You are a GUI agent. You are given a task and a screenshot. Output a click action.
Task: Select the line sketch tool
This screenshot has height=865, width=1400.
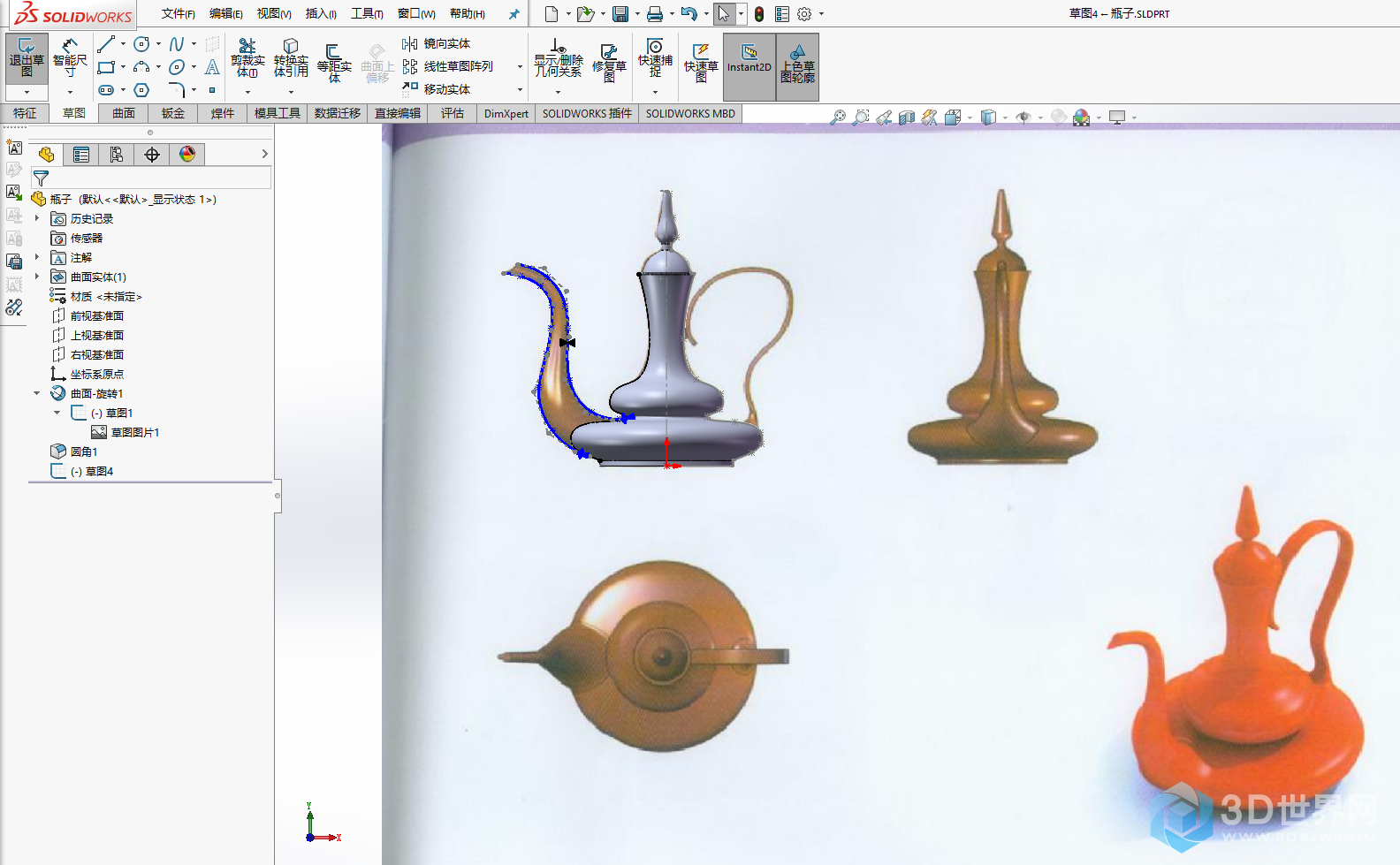point(106,44)
